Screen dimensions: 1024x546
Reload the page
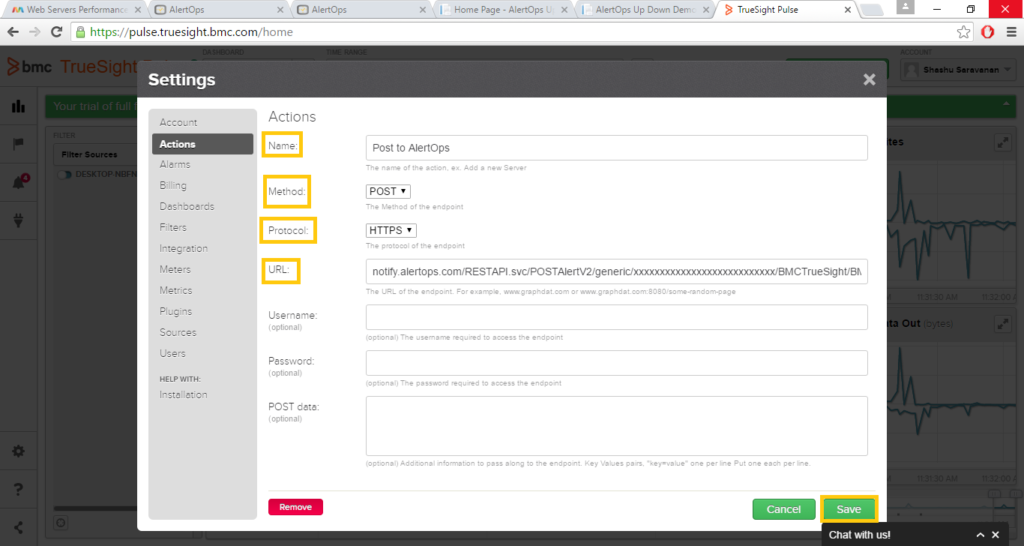[57, 32]
